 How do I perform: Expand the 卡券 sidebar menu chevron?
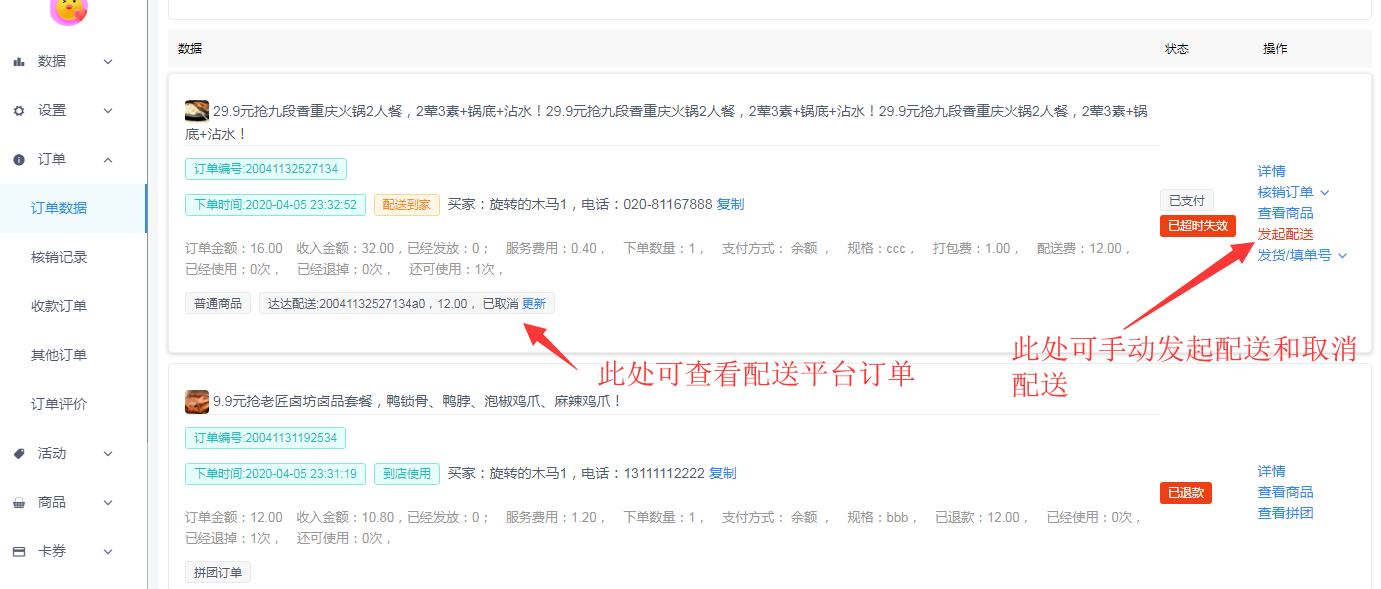coord(108,552)
